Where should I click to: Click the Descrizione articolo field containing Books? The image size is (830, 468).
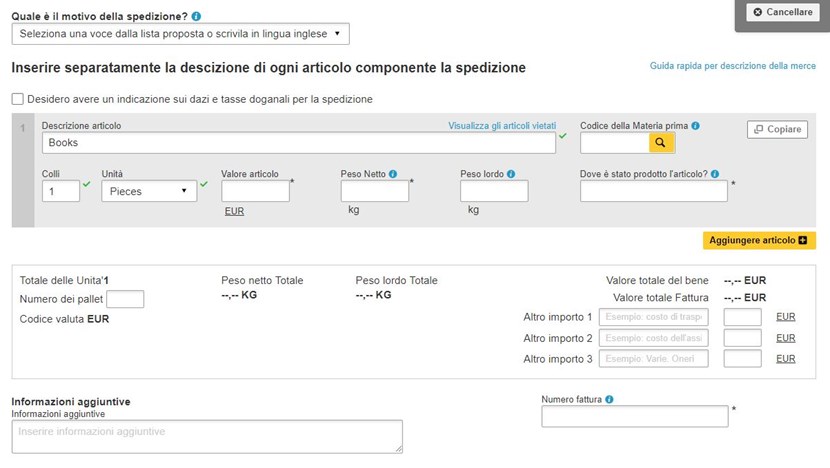(x=298, y=143)
